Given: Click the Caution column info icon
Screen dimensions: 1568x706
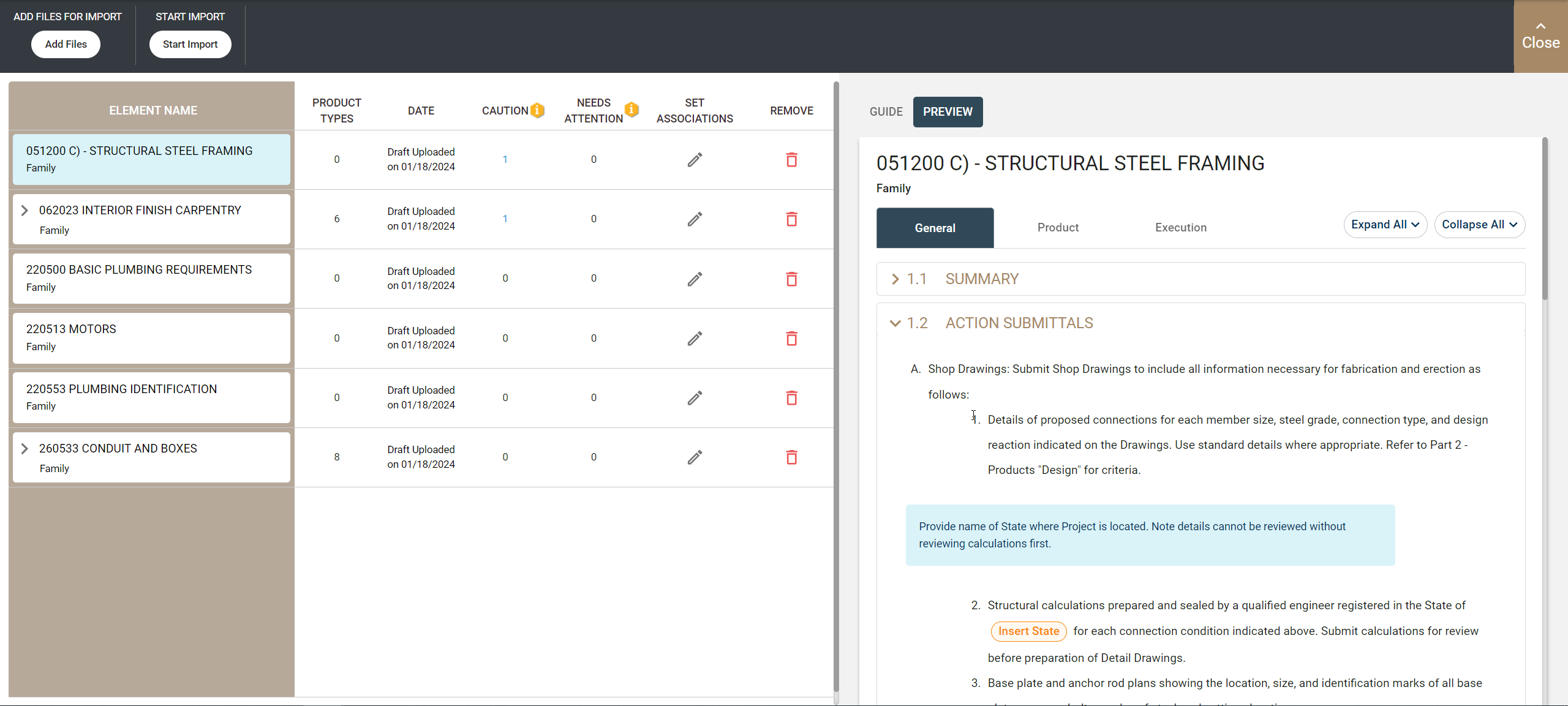Looking at the screenshot, I should click(x=537, y=110).
